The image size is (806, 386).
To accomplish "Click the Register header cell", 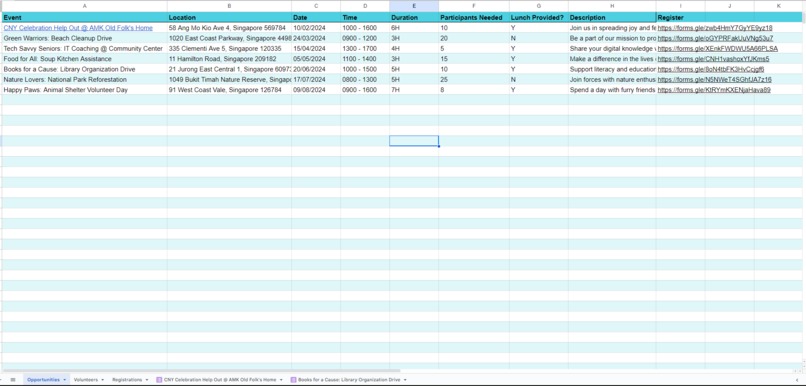I will tap(681, 17).
